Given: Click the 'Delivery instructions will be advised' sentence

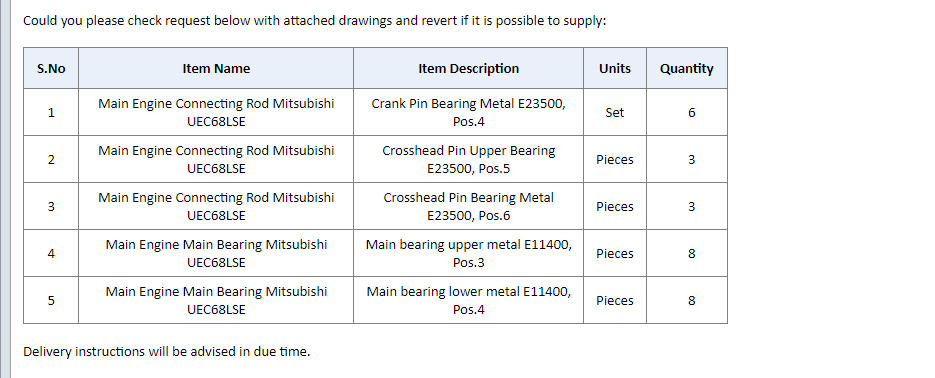Looking at the screenshot, I should pyautogui.click(x=167, y=352).
